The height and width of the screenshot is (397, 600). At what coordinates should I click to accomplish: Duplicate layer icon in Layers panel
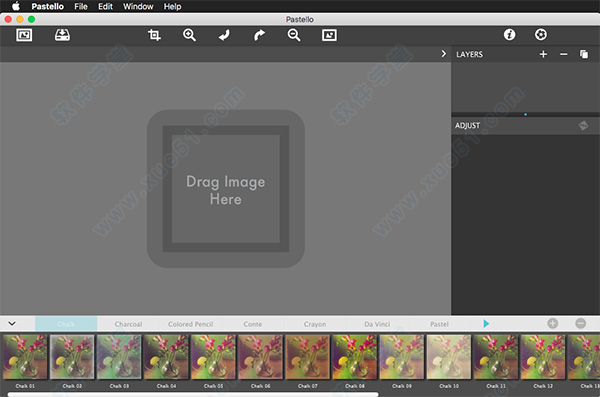584,54
